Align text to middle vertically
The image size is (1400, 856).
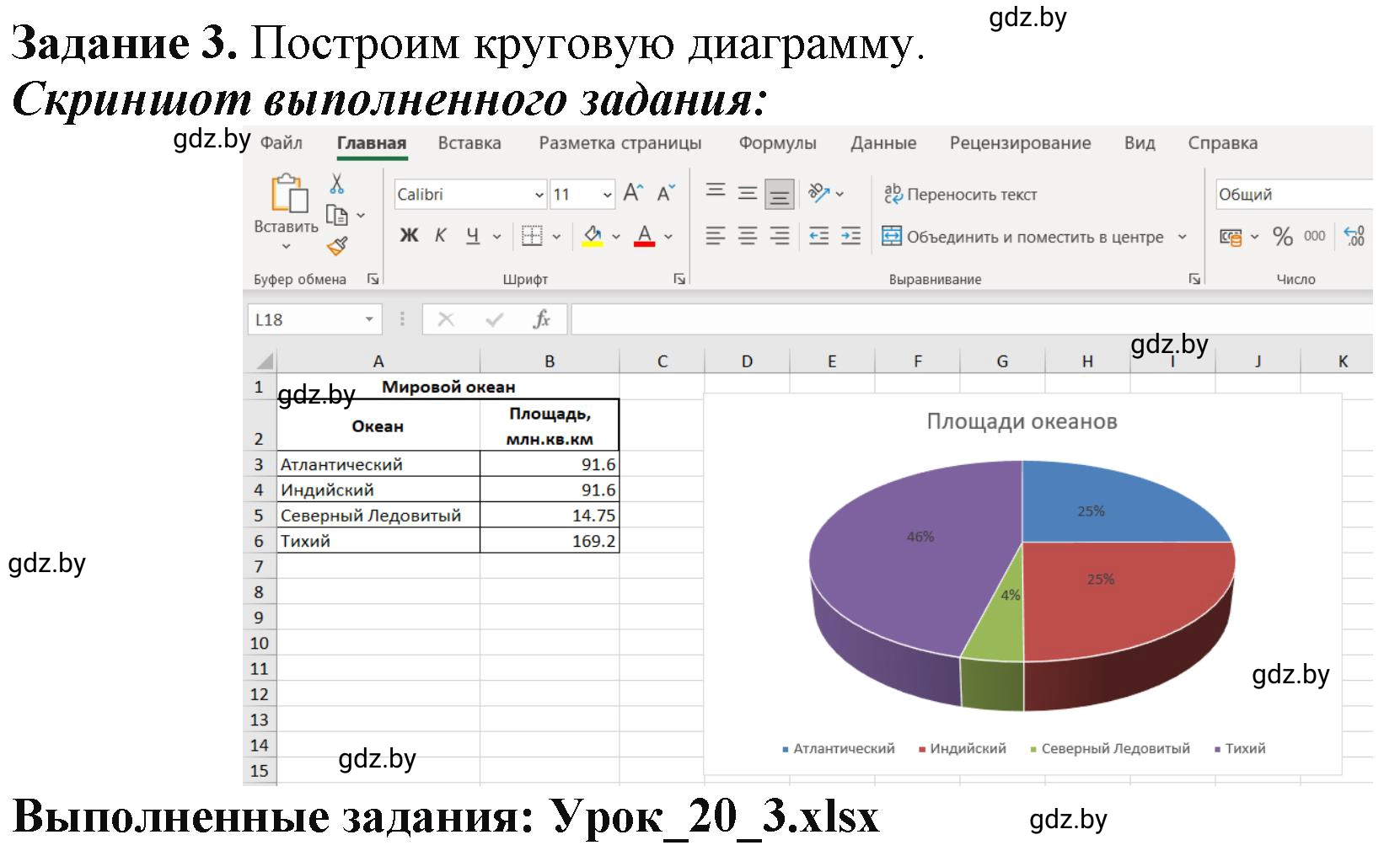tap(748, 194)
